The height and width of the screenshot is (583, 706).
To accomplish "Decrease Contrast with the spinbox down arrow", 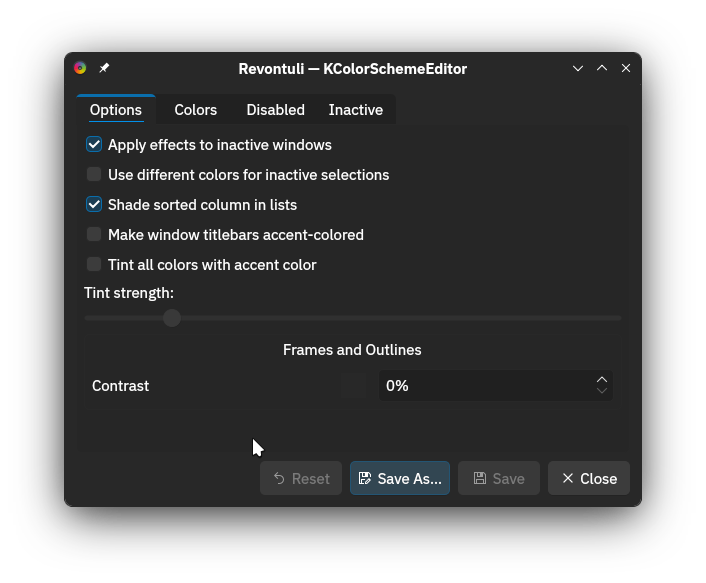I will (602, 391).
